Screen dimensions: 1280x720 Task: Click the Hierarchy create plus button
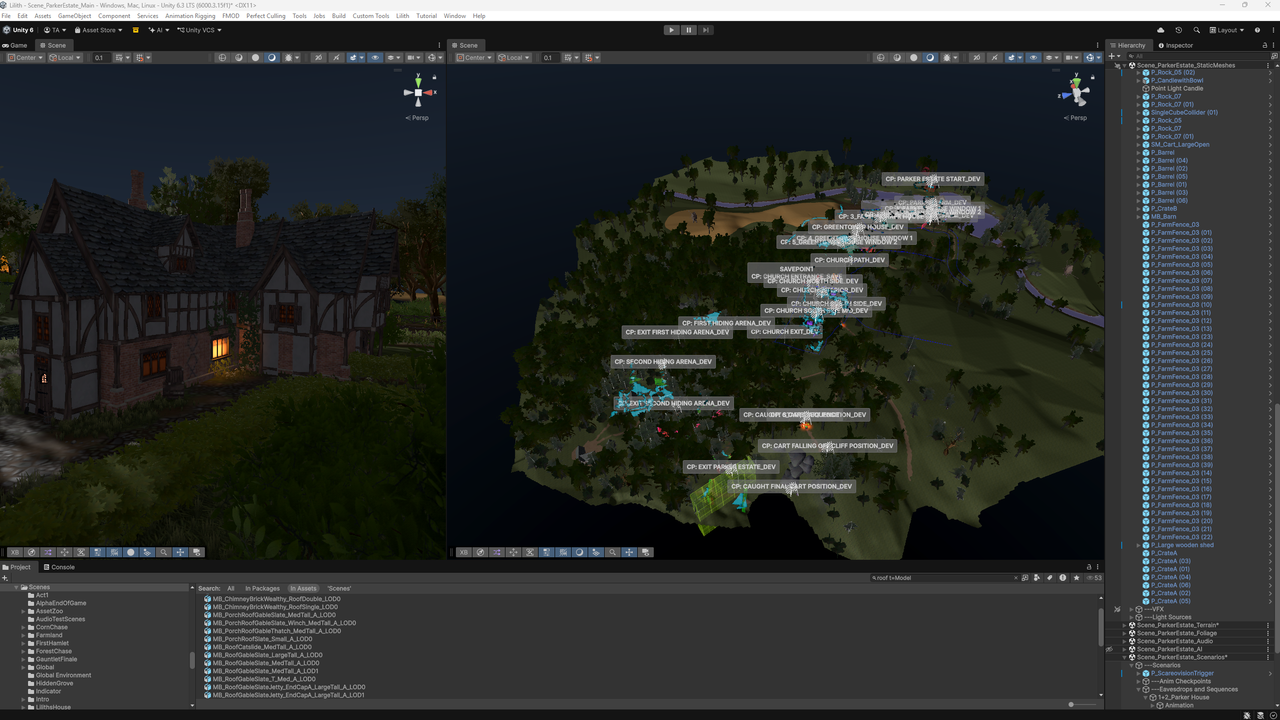(1114, 56)
